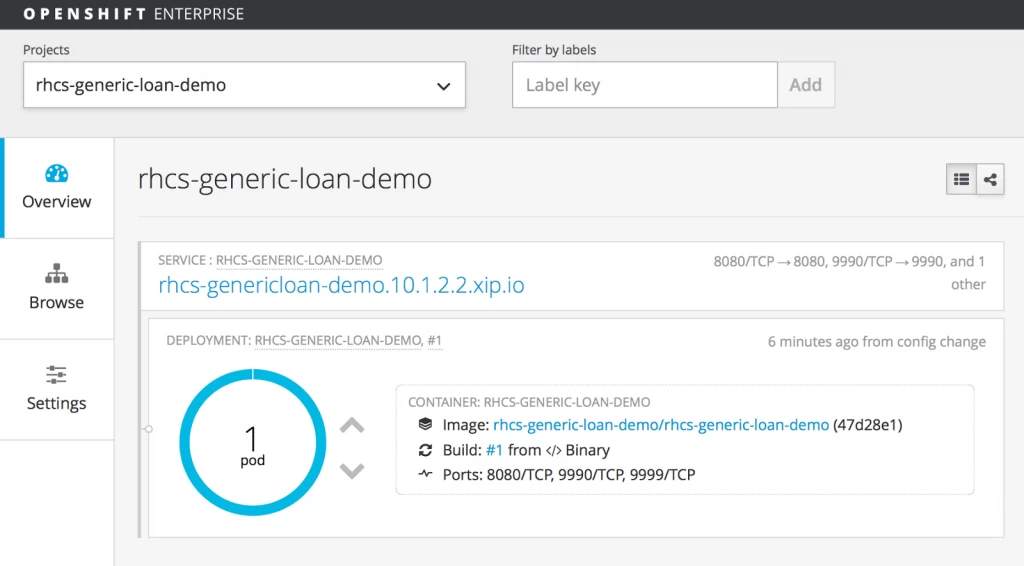Click the 'Filter by labels' caption
The width and height of the screenshot is (1024, 566).
click(554, 50)
